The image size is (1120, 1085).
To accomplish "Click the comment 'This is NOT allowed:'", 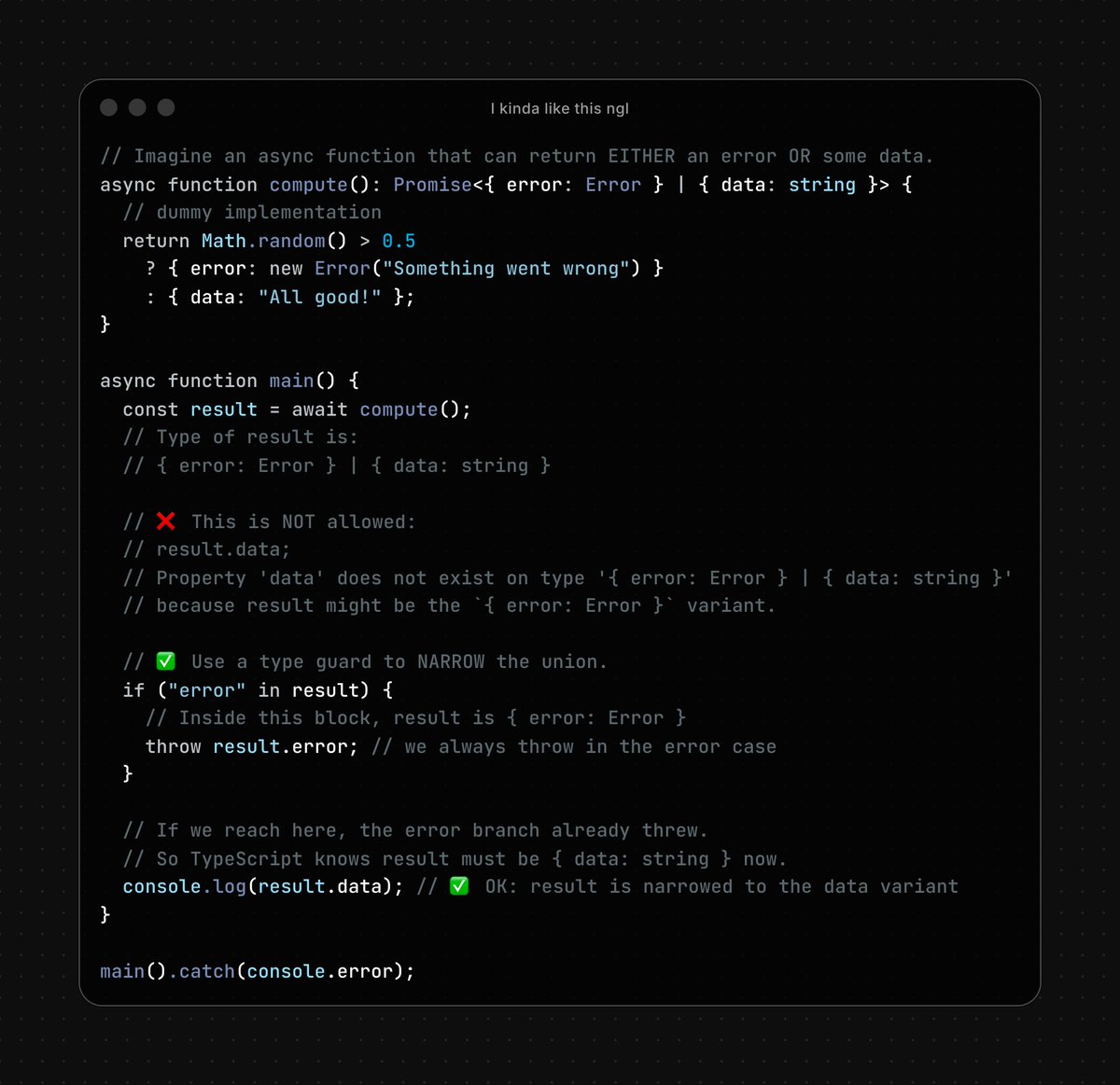I will point(303,522).
